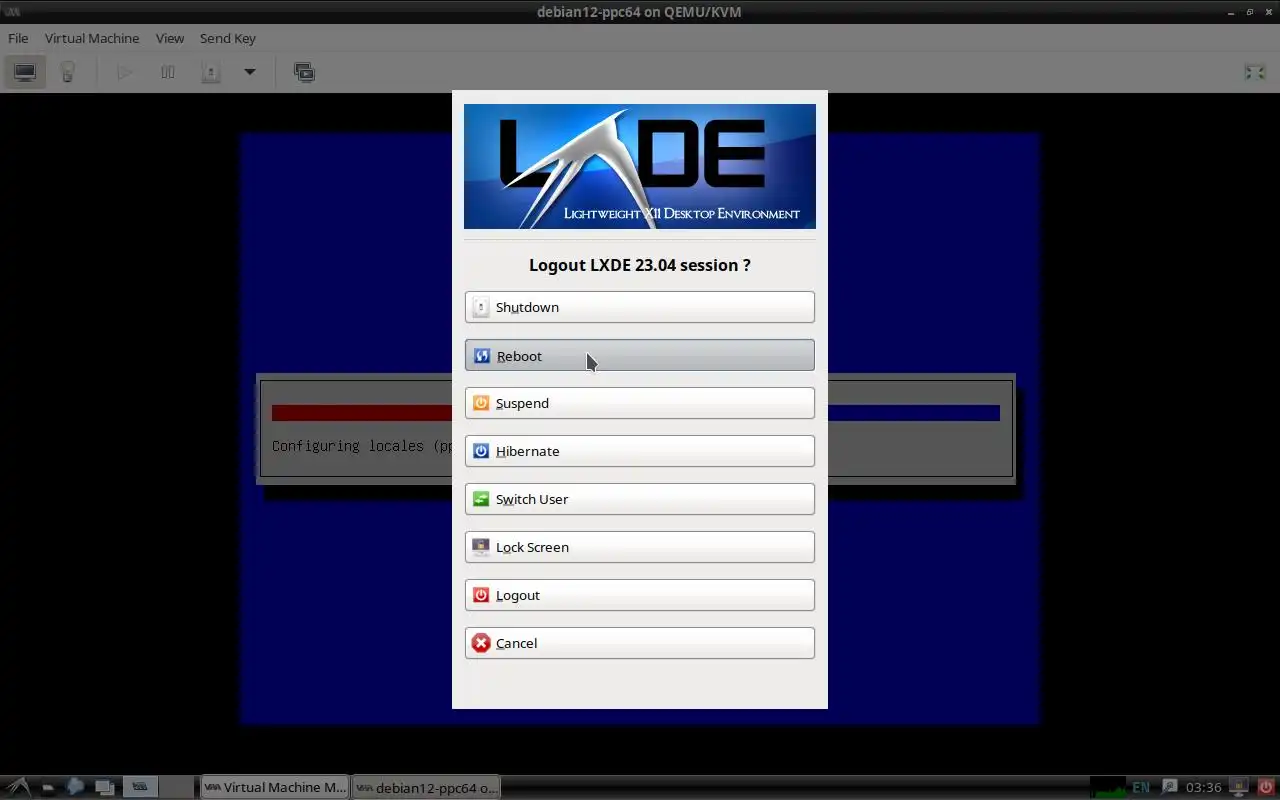
Task: Click the orange Suspend icon
Action: tap(481, 403)
